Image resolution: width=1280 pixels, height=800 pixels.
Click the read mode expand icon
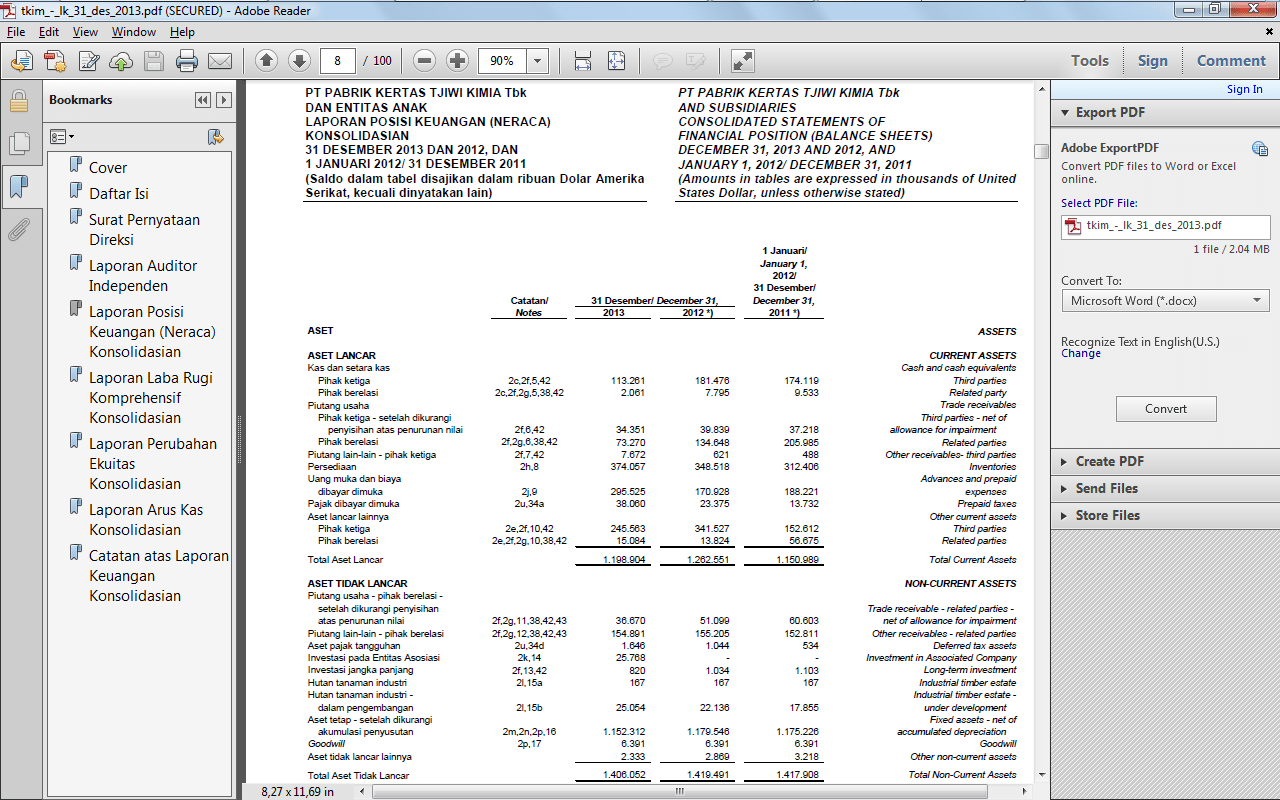tap(742, 61)
